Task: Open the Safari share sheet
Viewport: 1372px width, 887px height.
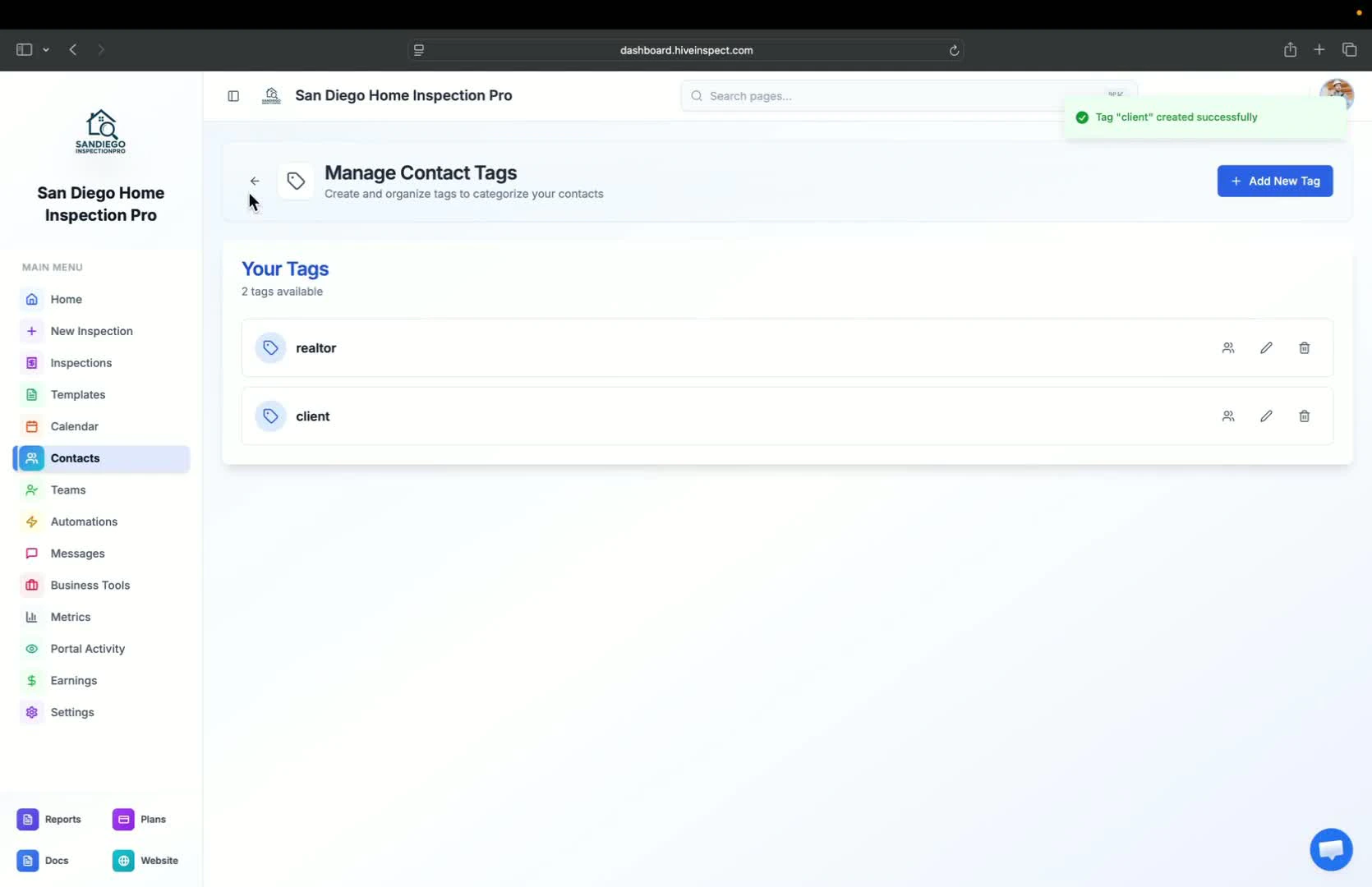Action: coord(1290,49)
